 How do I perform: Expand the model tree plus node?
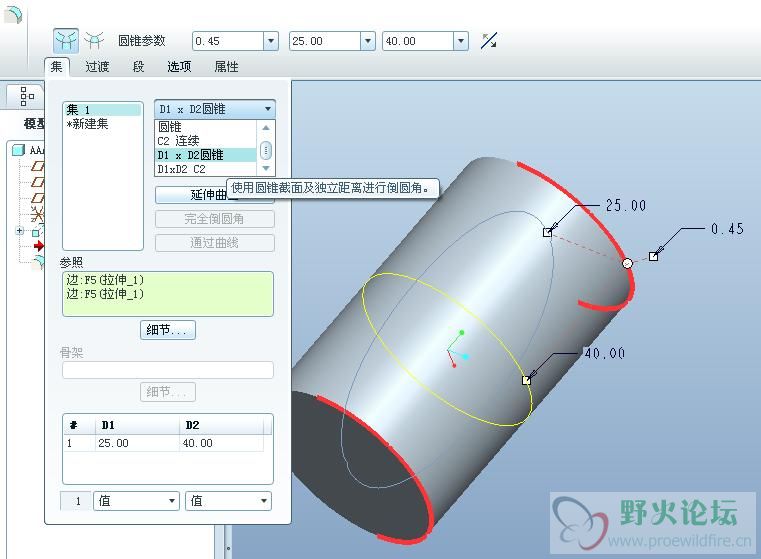pyautogui.click(x=19, y=230)
